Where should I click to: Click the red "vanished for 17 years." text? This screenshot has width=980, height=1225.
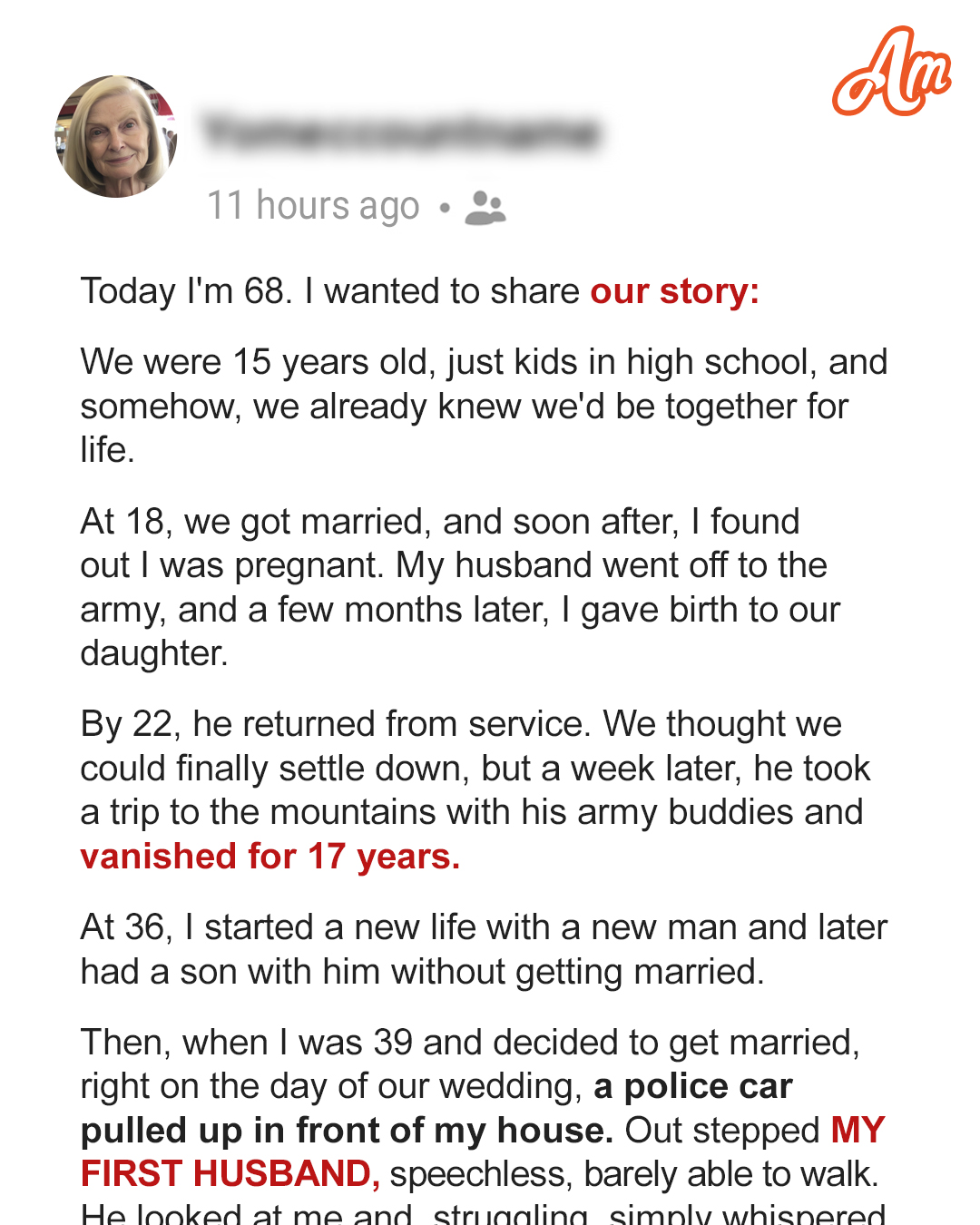[x=270, y=857]
